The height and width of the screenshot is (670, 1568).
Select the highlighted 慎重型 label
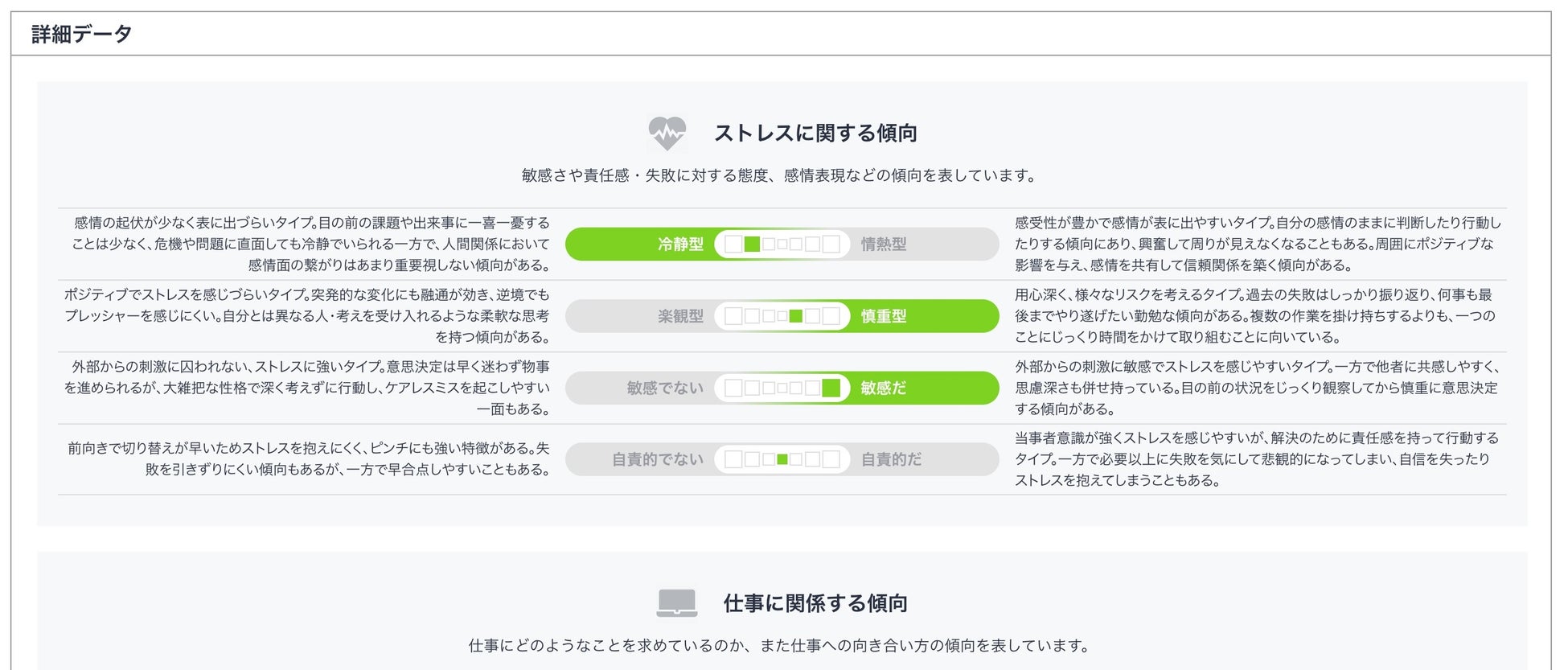883,316
